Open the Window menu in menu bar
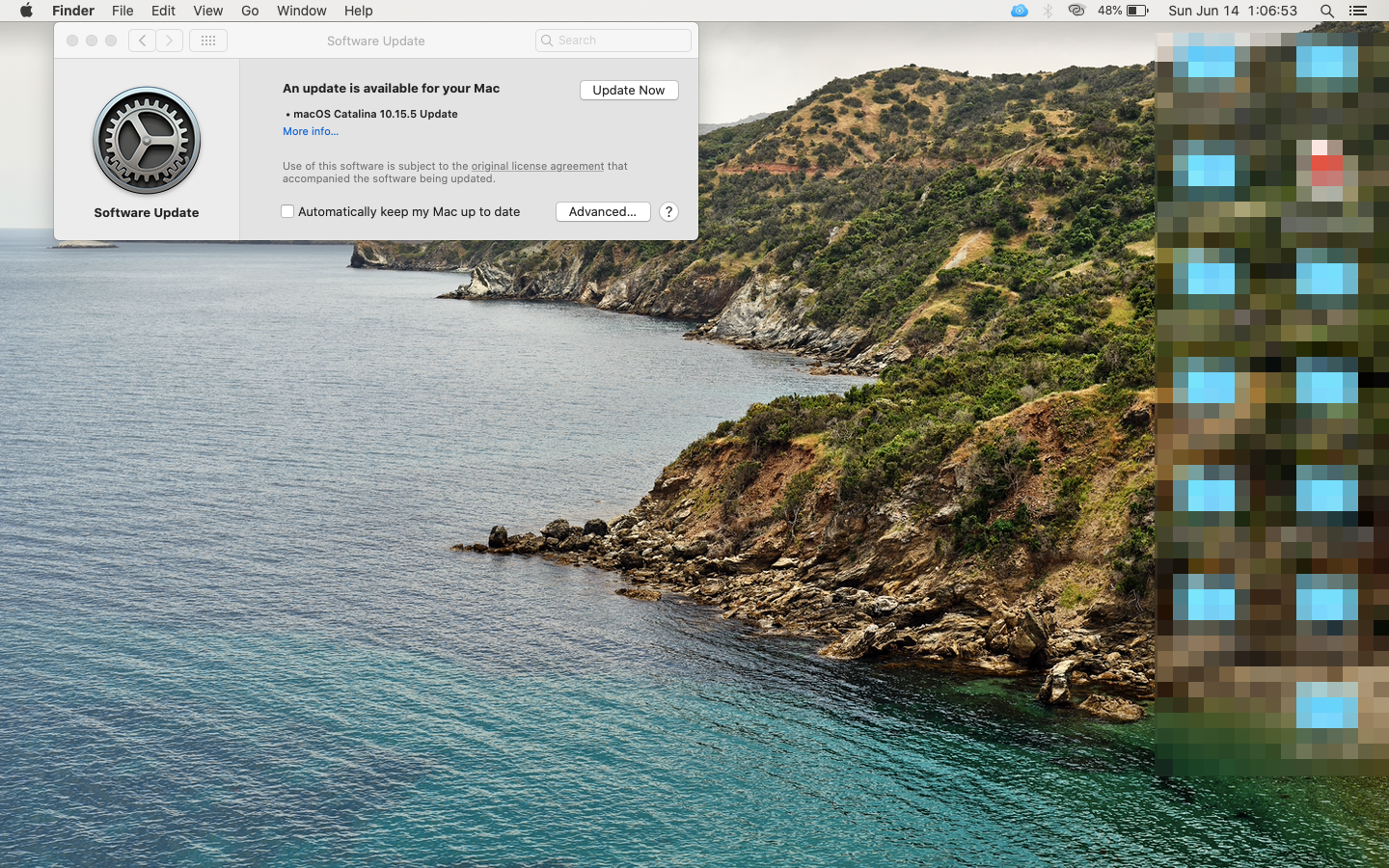This screenshot has height=868, width=1389. (301, 11)
